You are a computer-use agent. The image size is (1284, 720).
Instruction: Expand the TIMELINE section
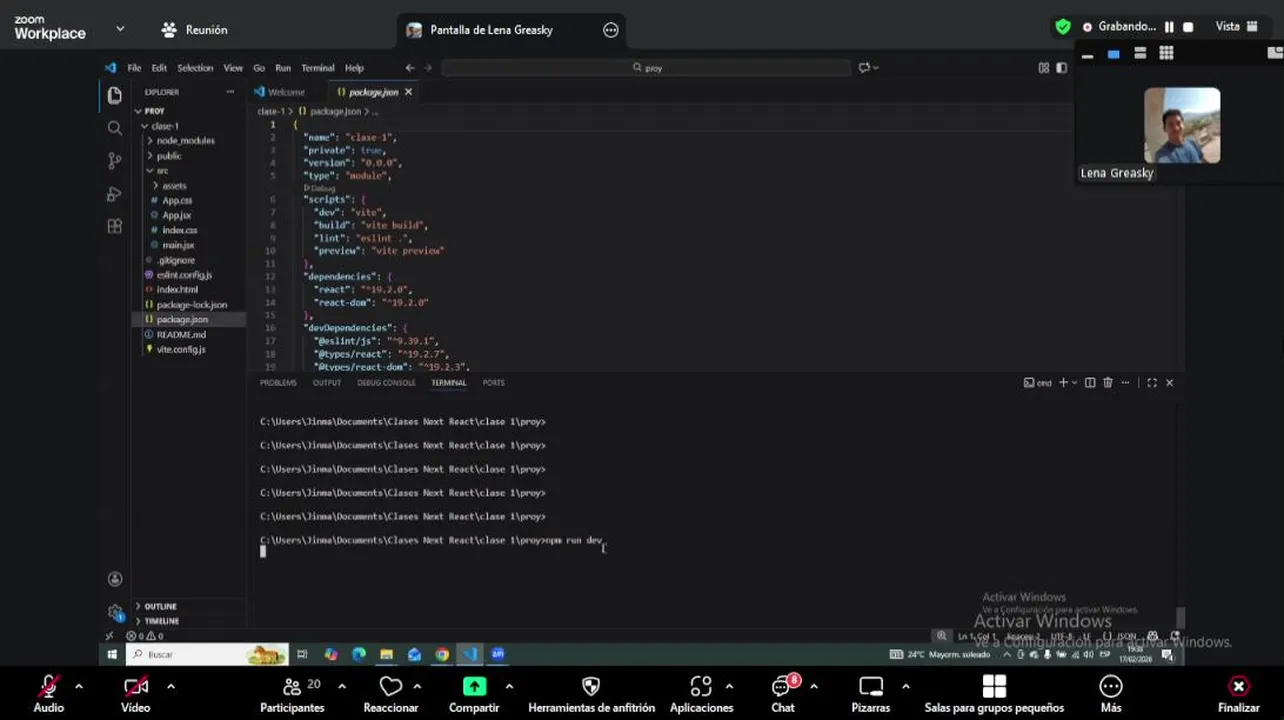161,621
